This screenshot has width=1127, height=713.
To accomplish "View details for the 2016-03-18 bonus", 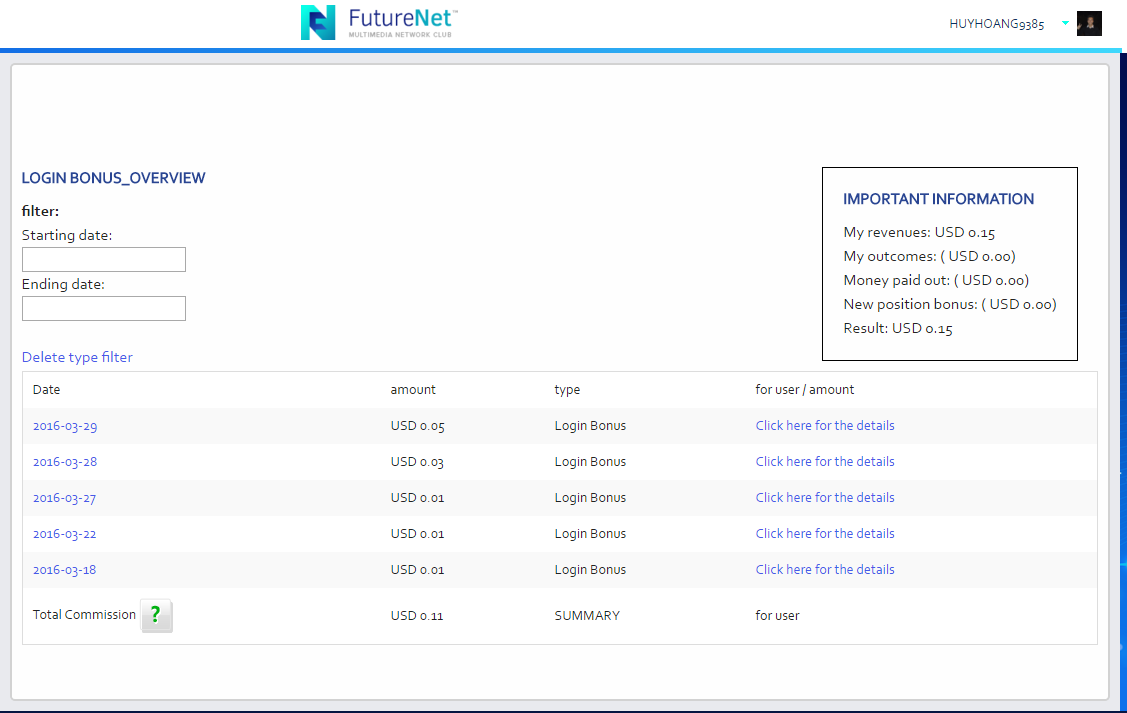I will (825, 570).
